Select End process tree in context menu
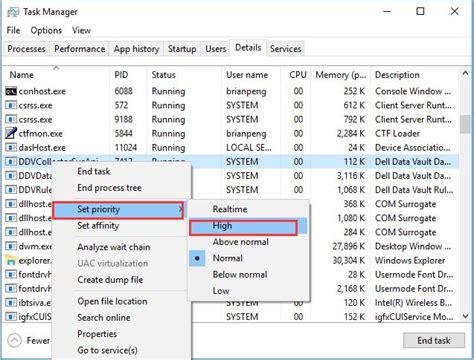The width and height of the screenshot is (474, 360). pyautogui.click(x=109, y=188)
